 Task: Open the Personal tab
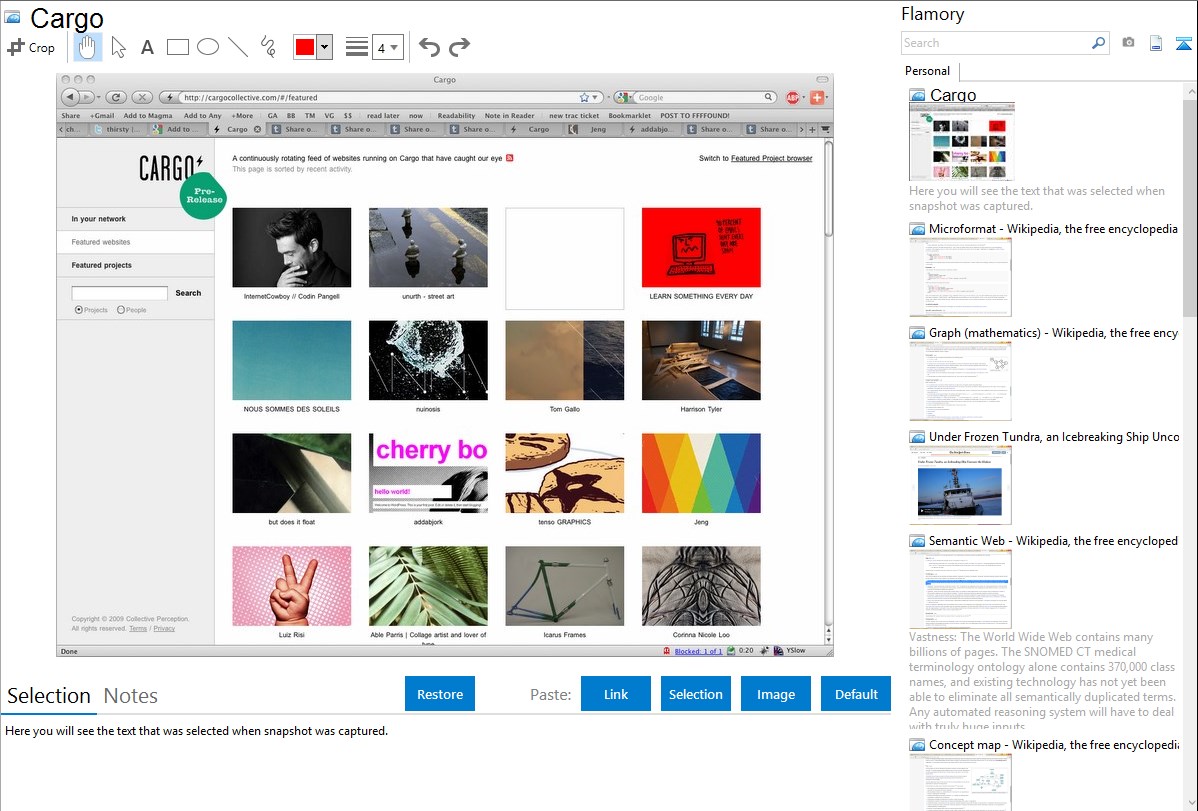[927, 71]
